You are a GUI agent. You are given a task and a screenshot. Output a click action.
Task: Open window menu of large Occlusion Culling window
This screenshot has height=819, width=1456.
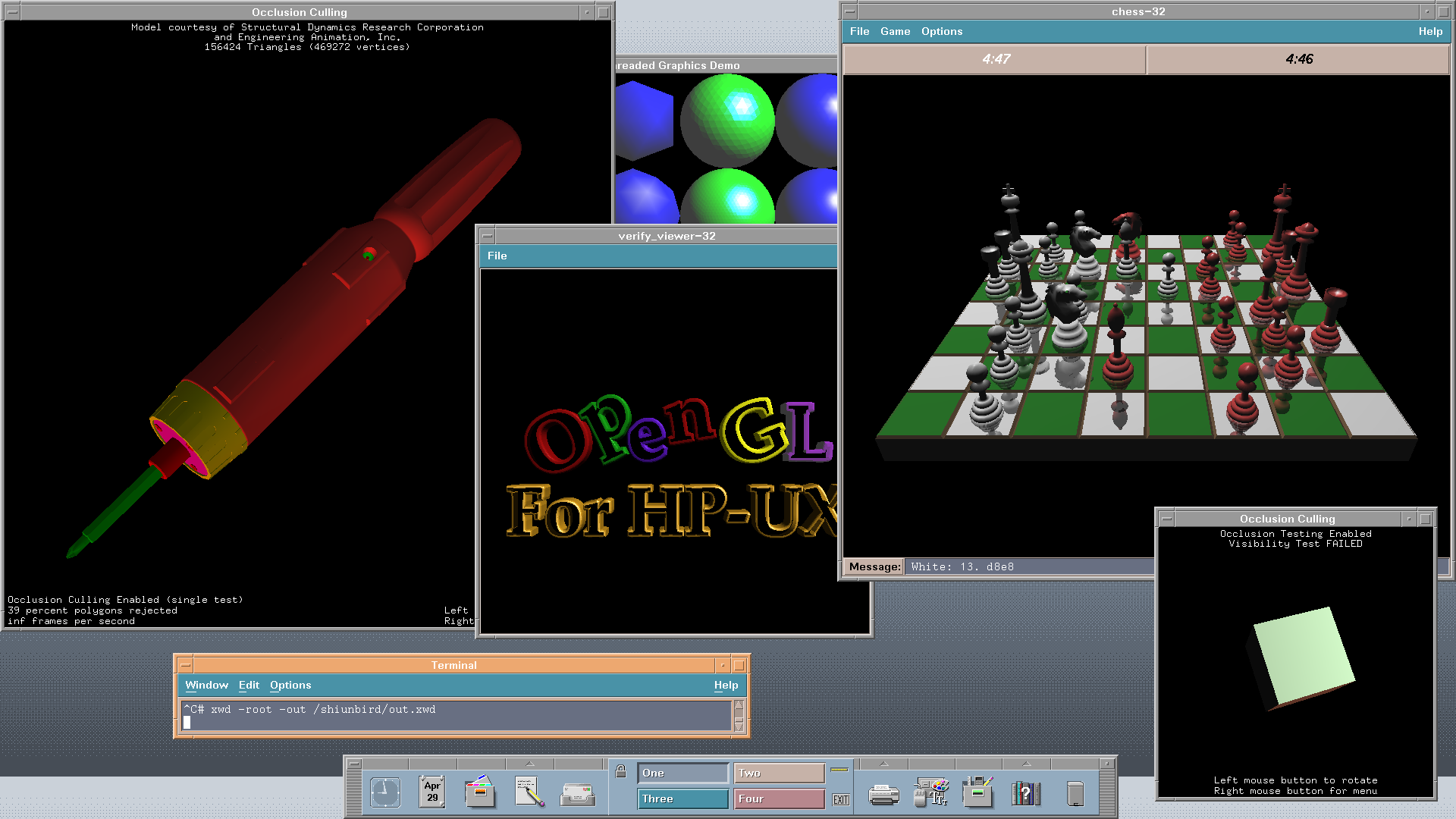pyautogui.click(x=12, y=12)
